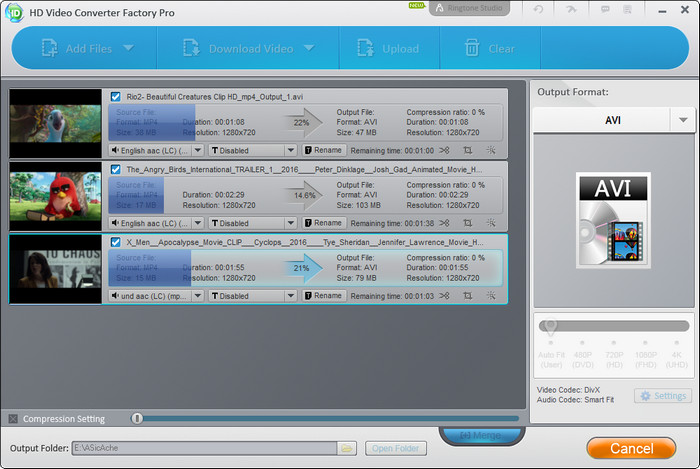This screenshot has height=469, width=700.
Task: Open the Ringtone Studio tab
Action: point(469,9)
